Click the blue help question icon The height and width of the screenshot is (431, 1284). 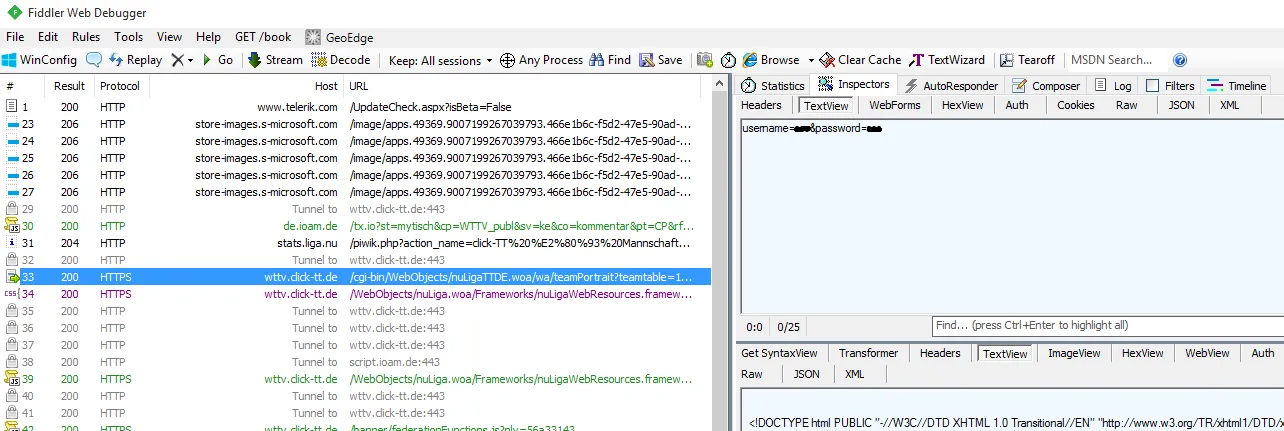point(1180,60)
